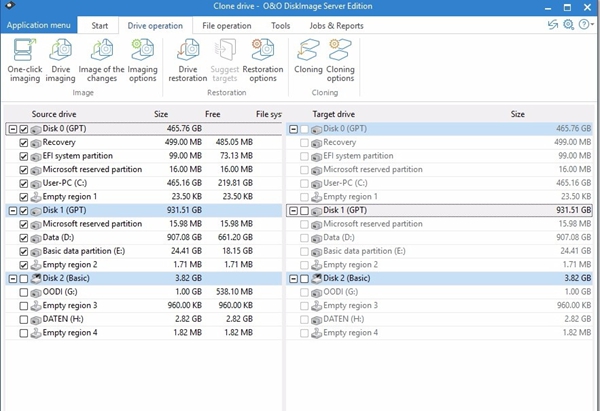Image resolution: width=600 pixels, height=411 pixels.
Task: Check source Disk 2 (Basic) checkbox
Action: point(24,279)
